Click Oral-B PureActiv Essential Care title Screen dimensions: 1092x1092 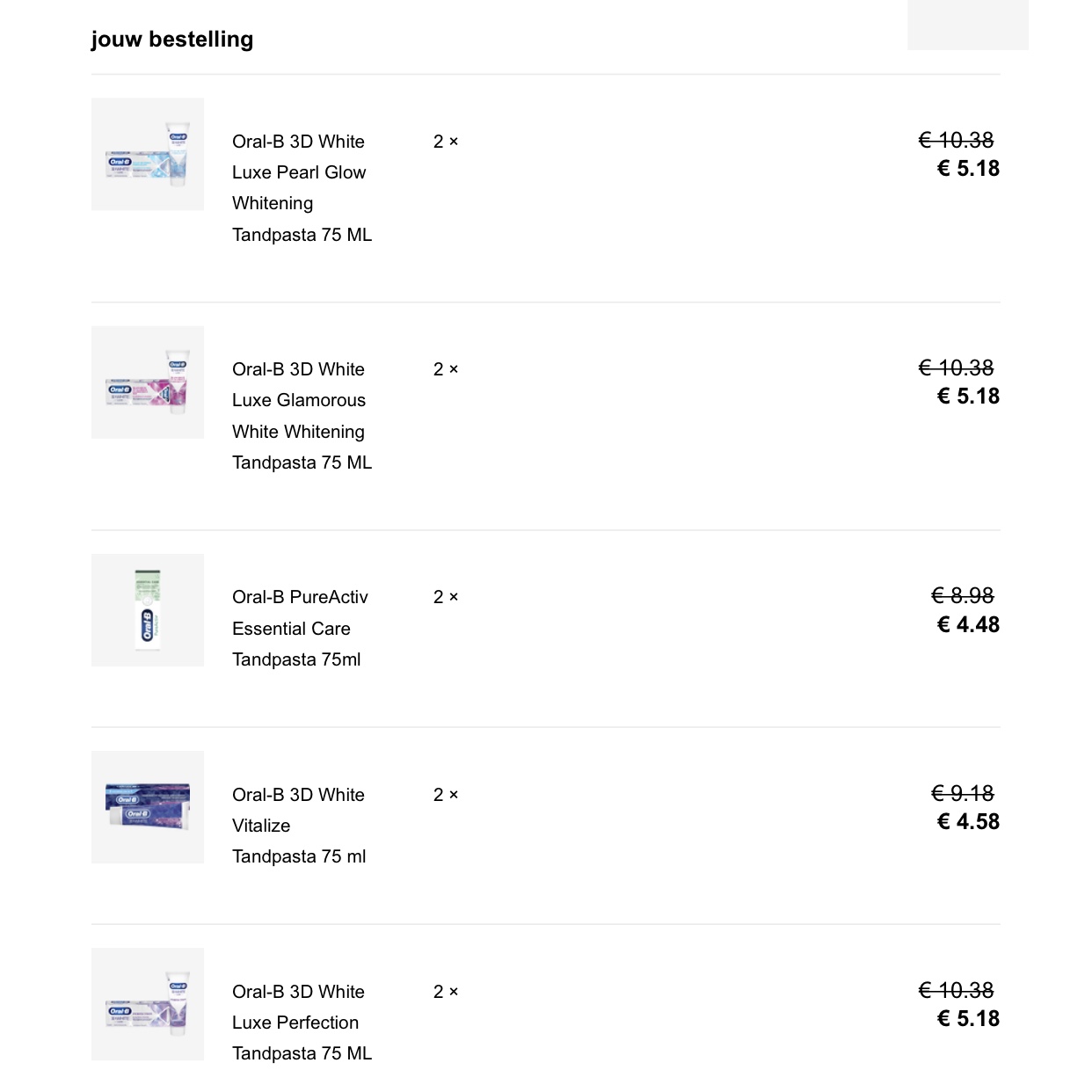pos(300,629)
